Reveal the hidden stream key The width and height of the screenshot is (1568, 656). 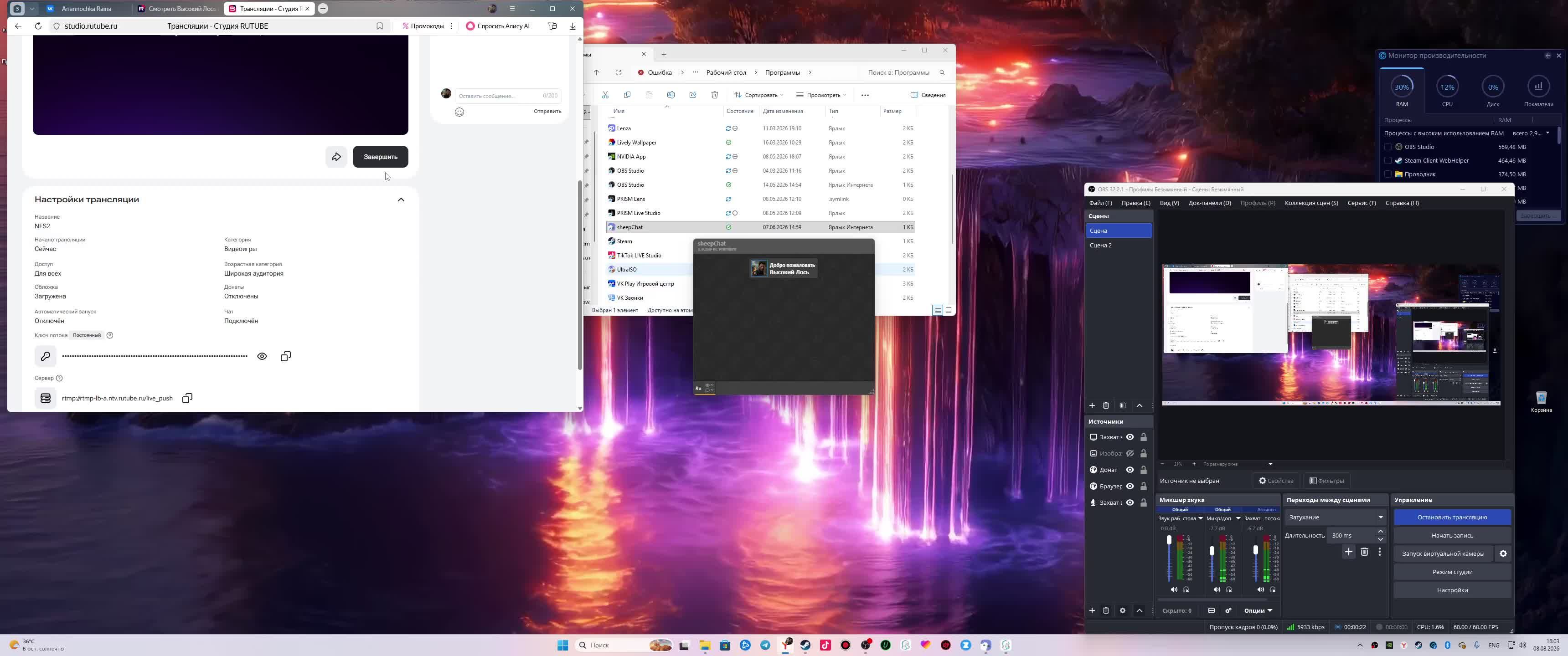point(263,357)
